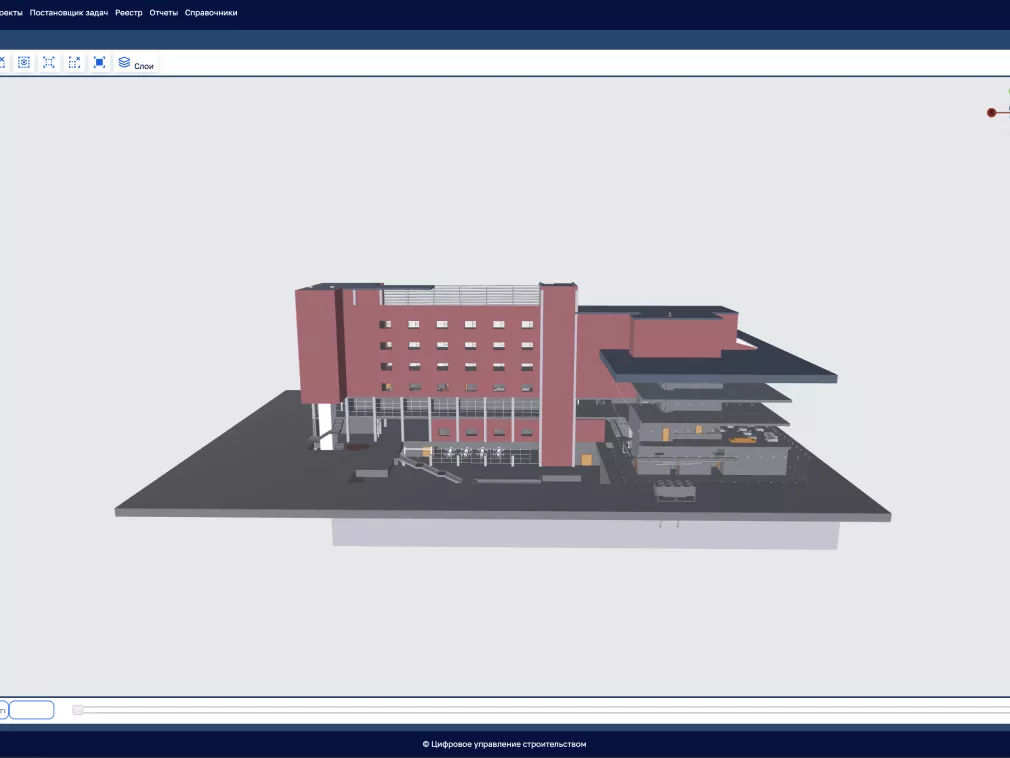Open the Постановщик задач menu
The height and width of the screenshot is (758, 1010).
[69, 13]
